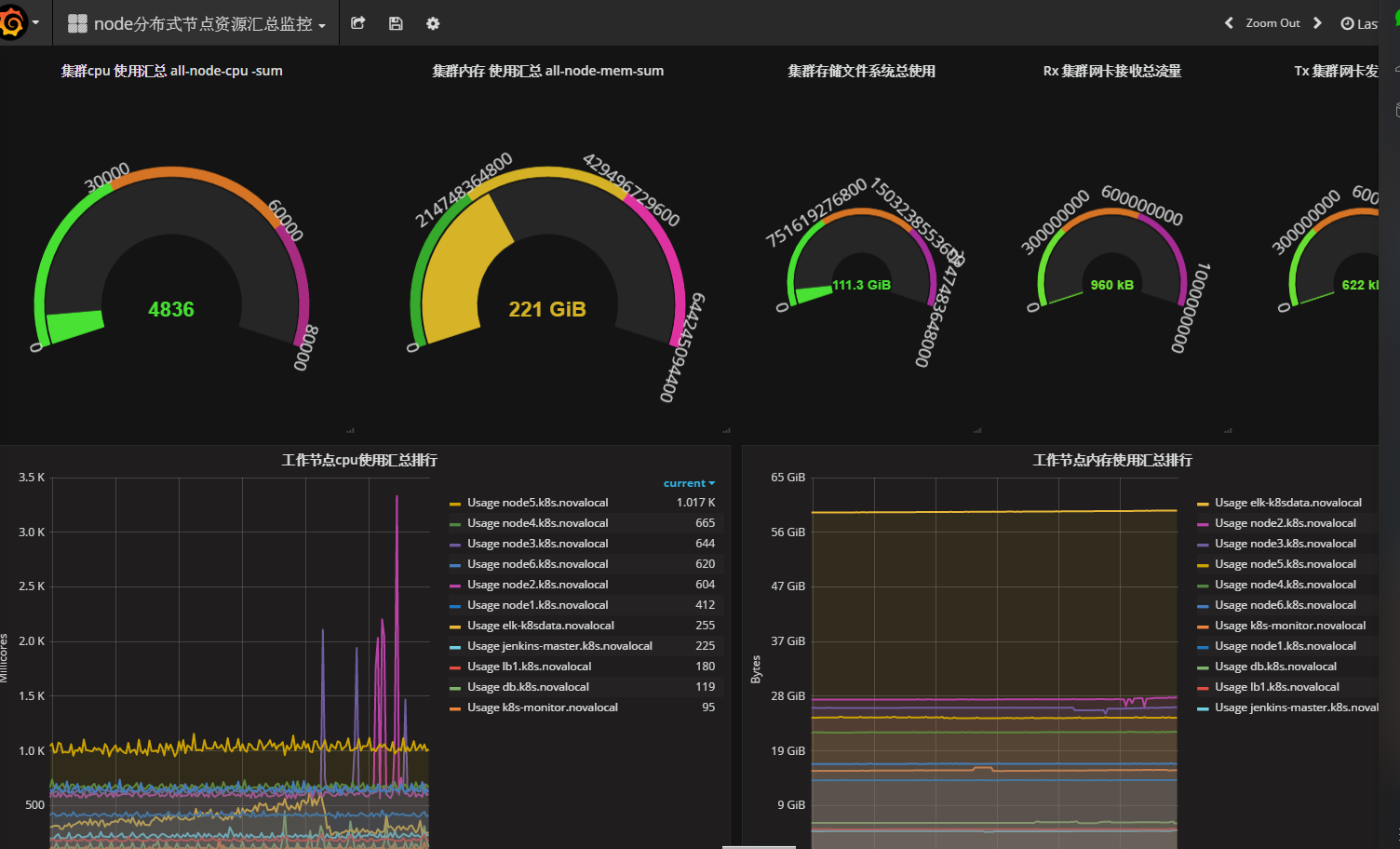Click the 221 GiB memory gauge value
The image size is (1400, 849).
click(546, 309)
